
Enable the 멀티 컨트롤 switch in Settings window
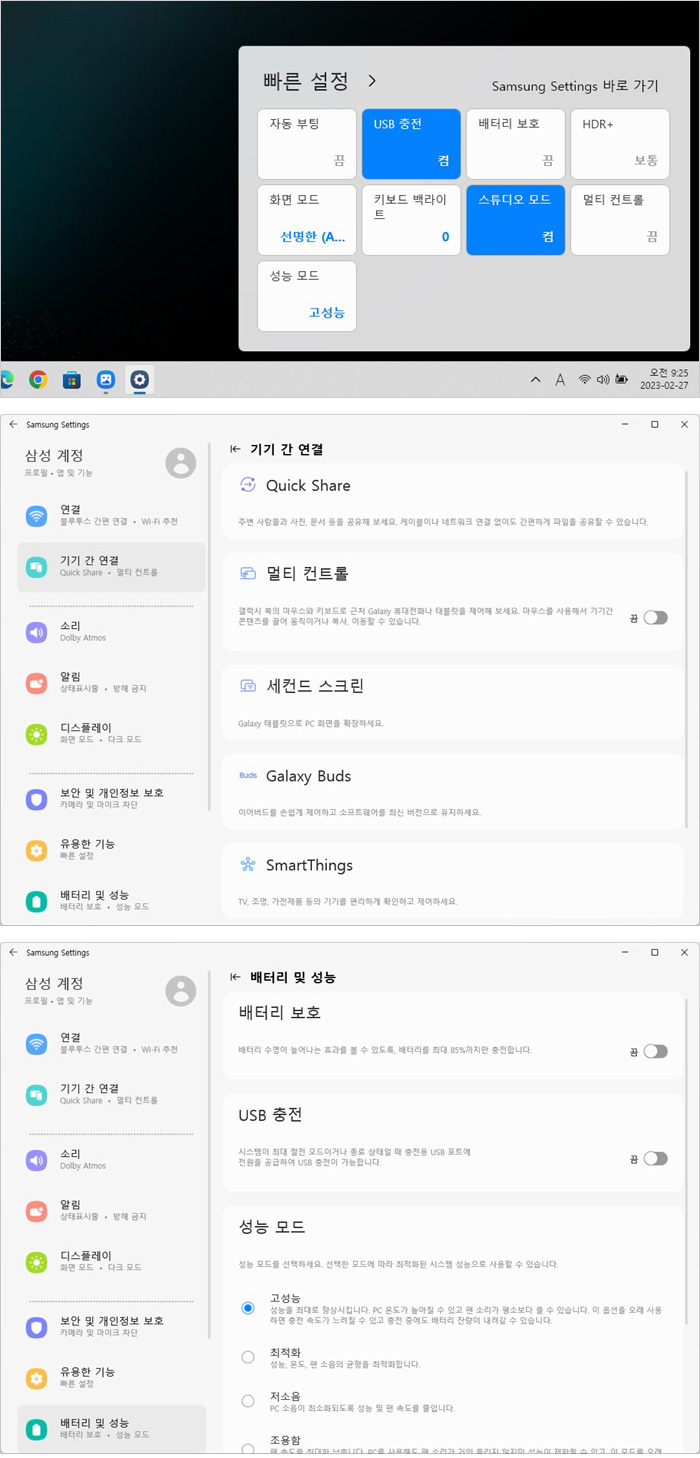click(655, 618)
